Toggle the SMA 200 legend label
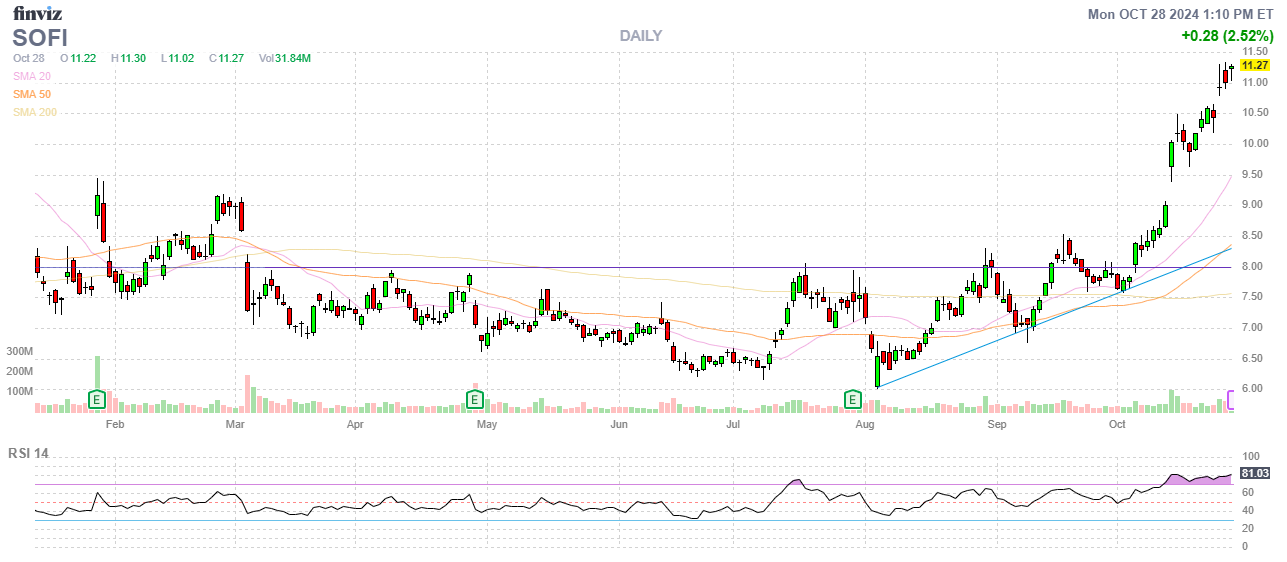1287x562 pixels. [35, 112]
